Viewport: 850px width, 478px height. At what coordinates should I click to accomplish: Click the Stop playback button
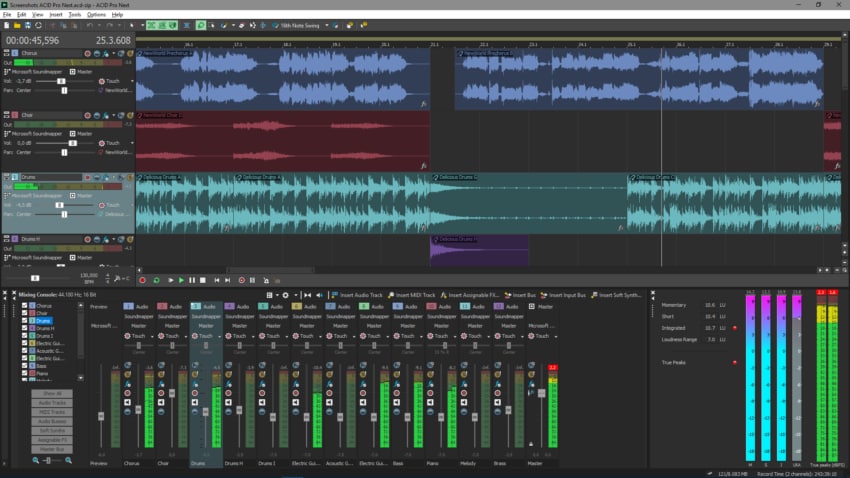coord(205,280)
